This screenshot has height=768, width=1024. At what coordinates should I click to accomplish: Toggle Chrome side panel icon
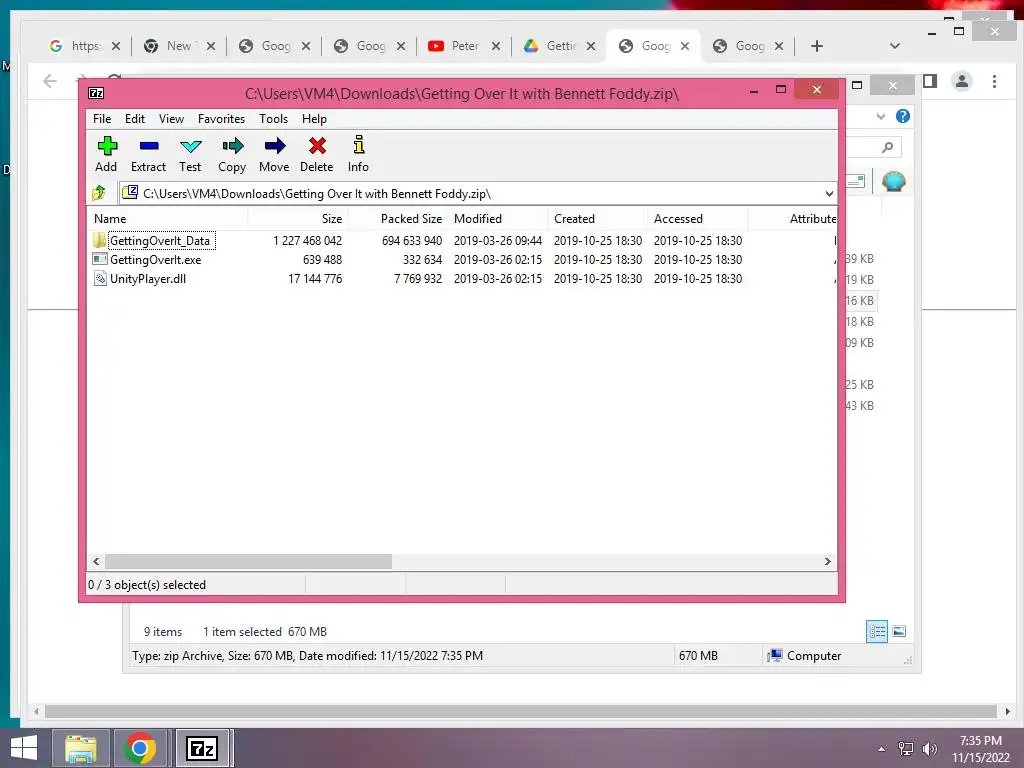pyautogui.click(x=930, y=81)
